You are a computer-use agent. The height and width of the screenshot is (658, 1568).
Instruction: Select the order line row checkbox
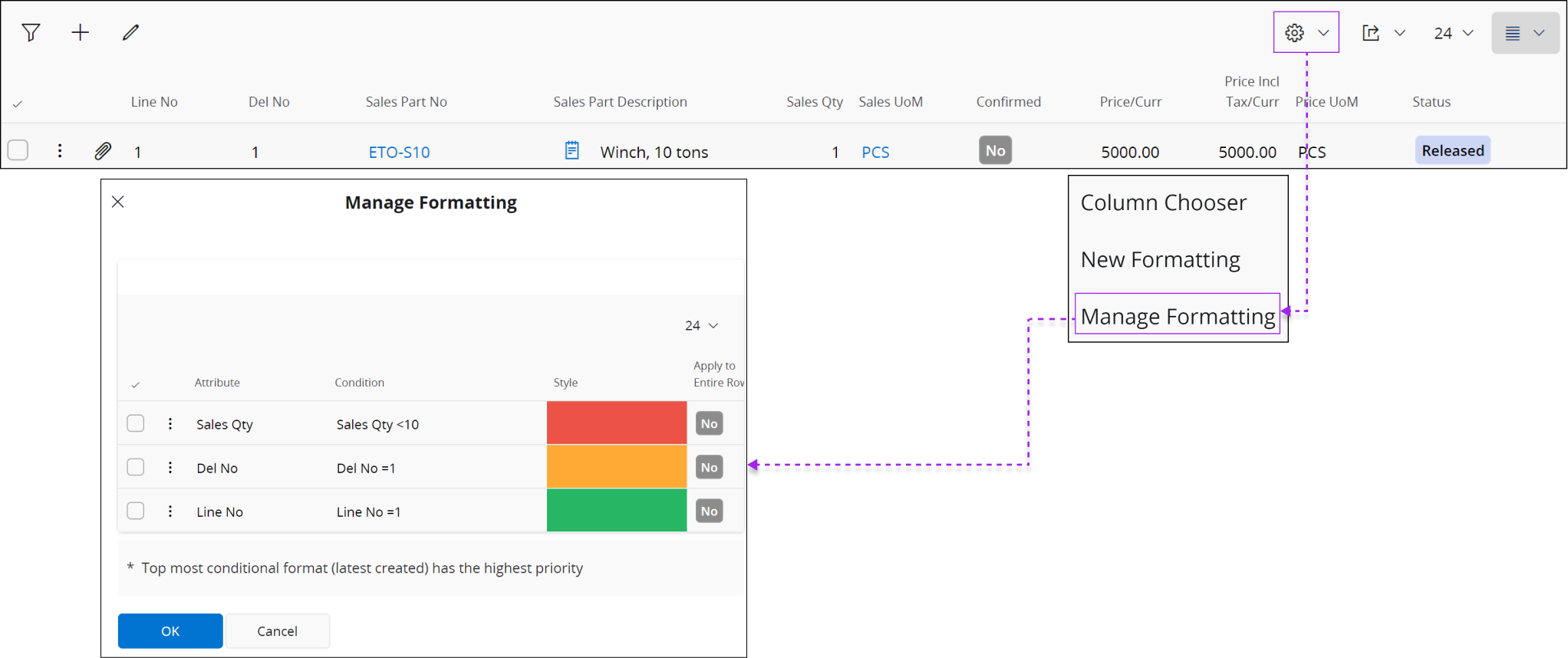coord(18,150)
